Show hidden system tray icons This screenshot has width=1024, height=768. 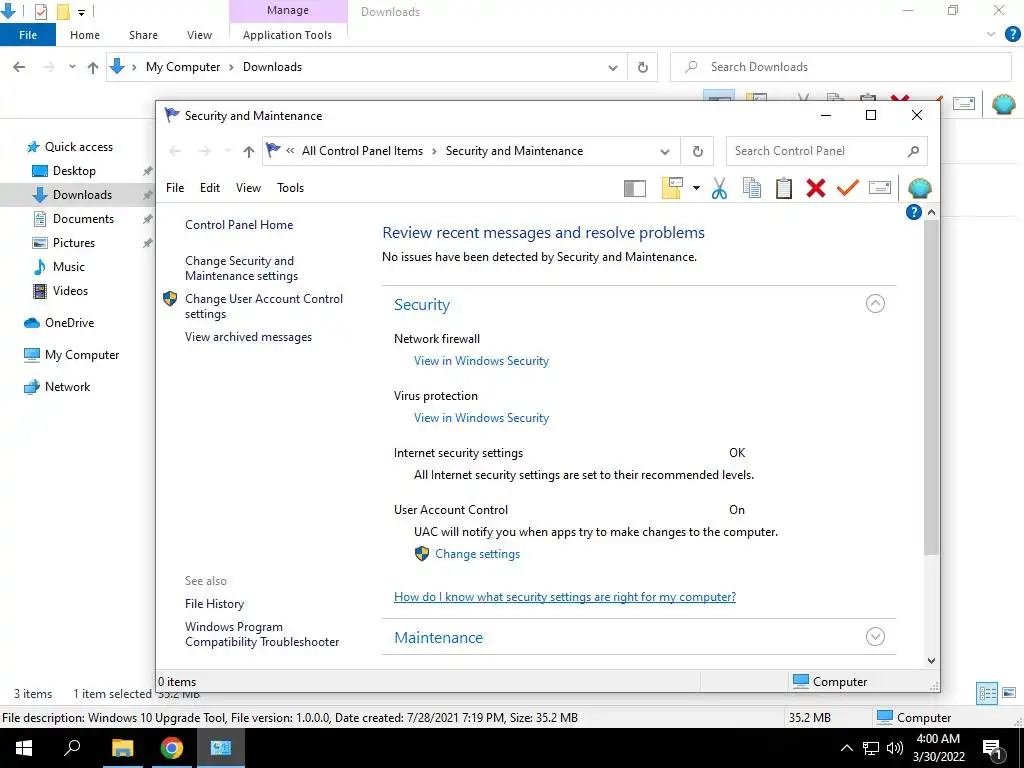[846, 748]
